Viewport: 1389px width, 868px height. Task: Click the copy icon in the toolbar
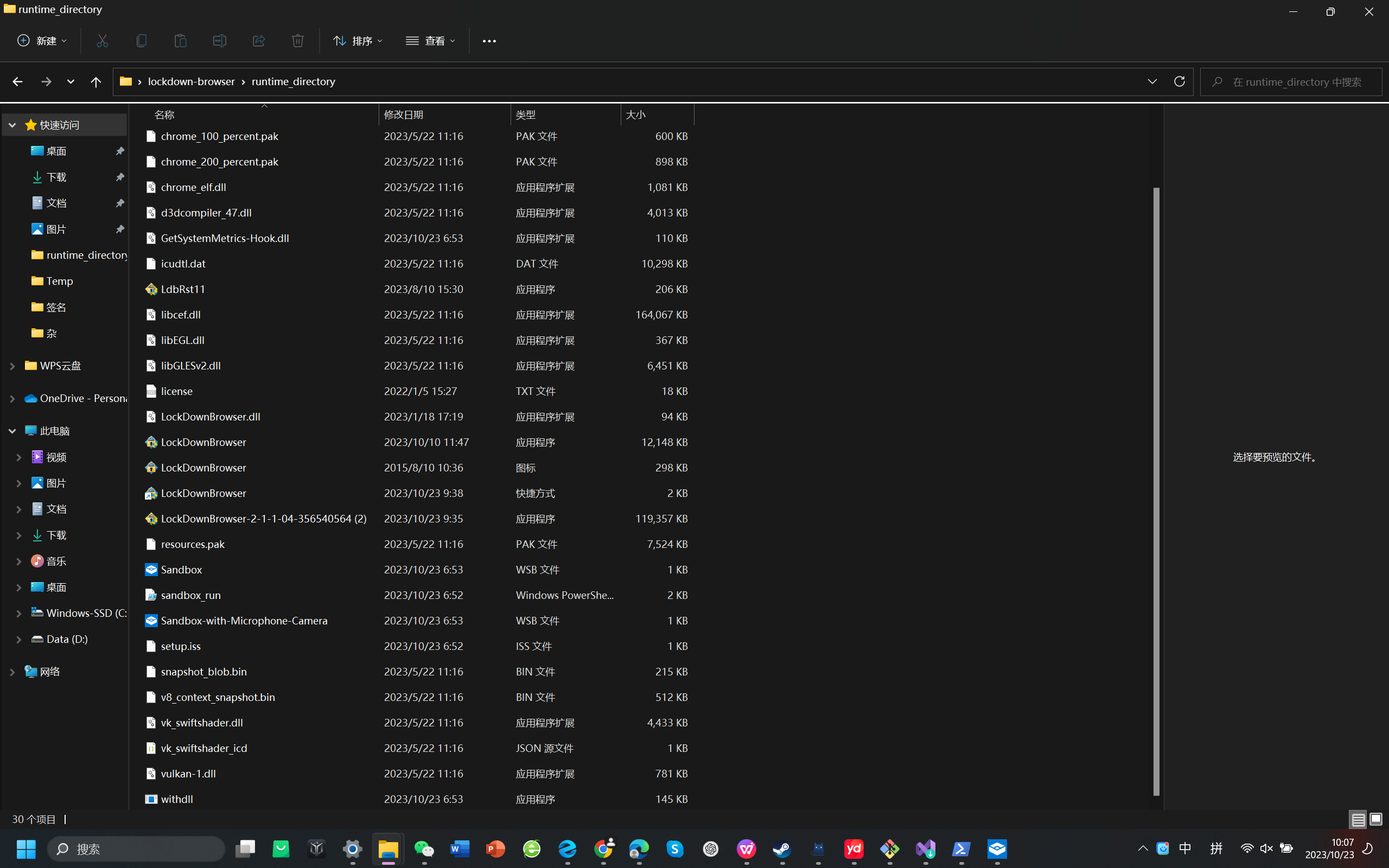tap(141, 40)
